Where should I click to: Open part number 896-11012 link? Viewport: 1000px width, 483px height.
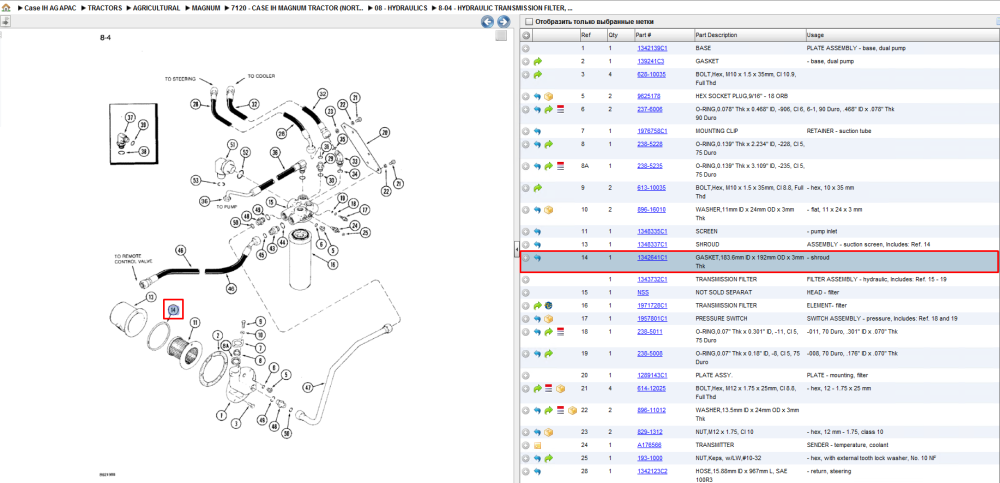click(x=651, y=410)
